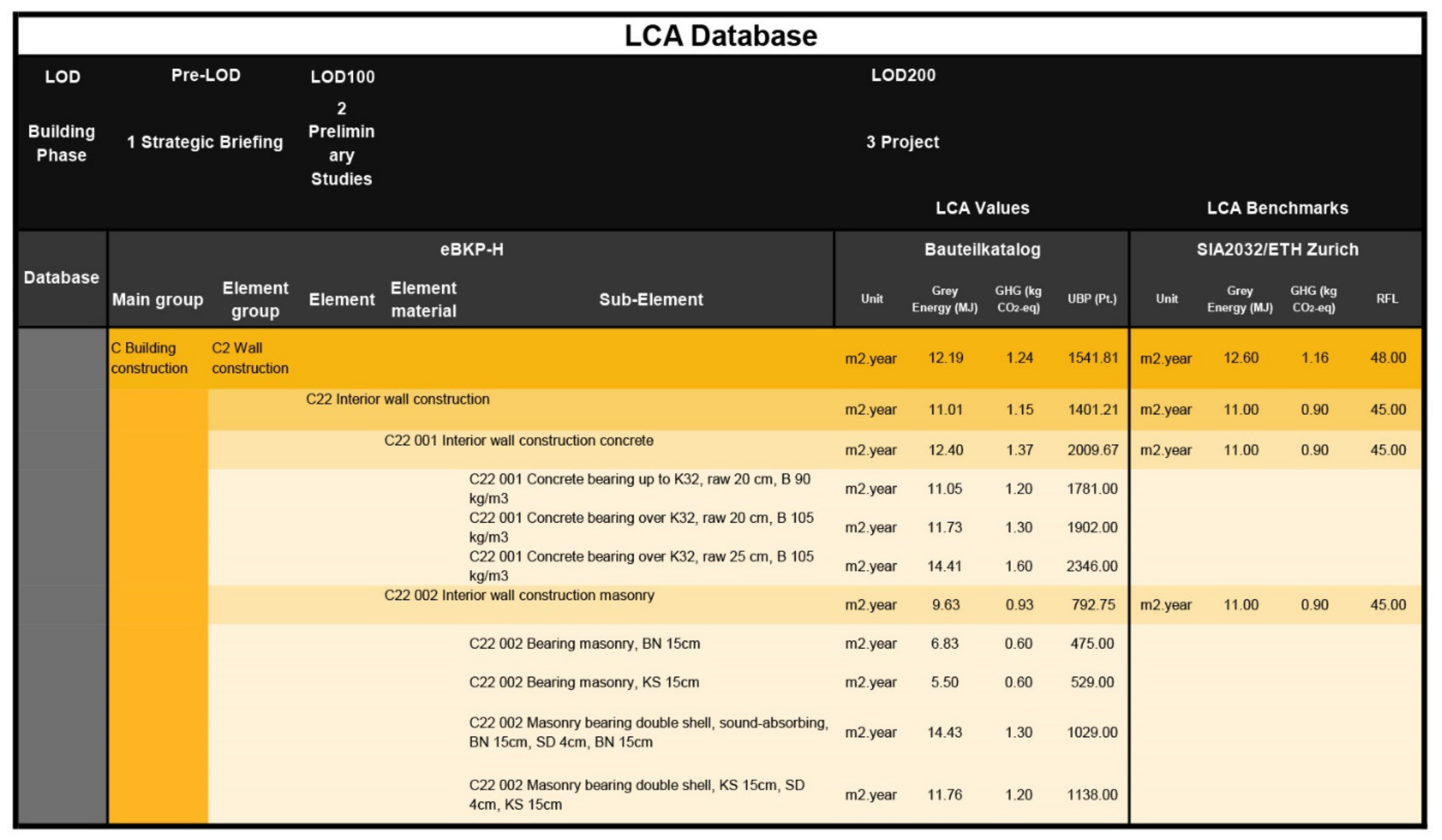Select the C Building construction cell
Viewport: 1442px width, 840px height.
(x=149, y=358)
